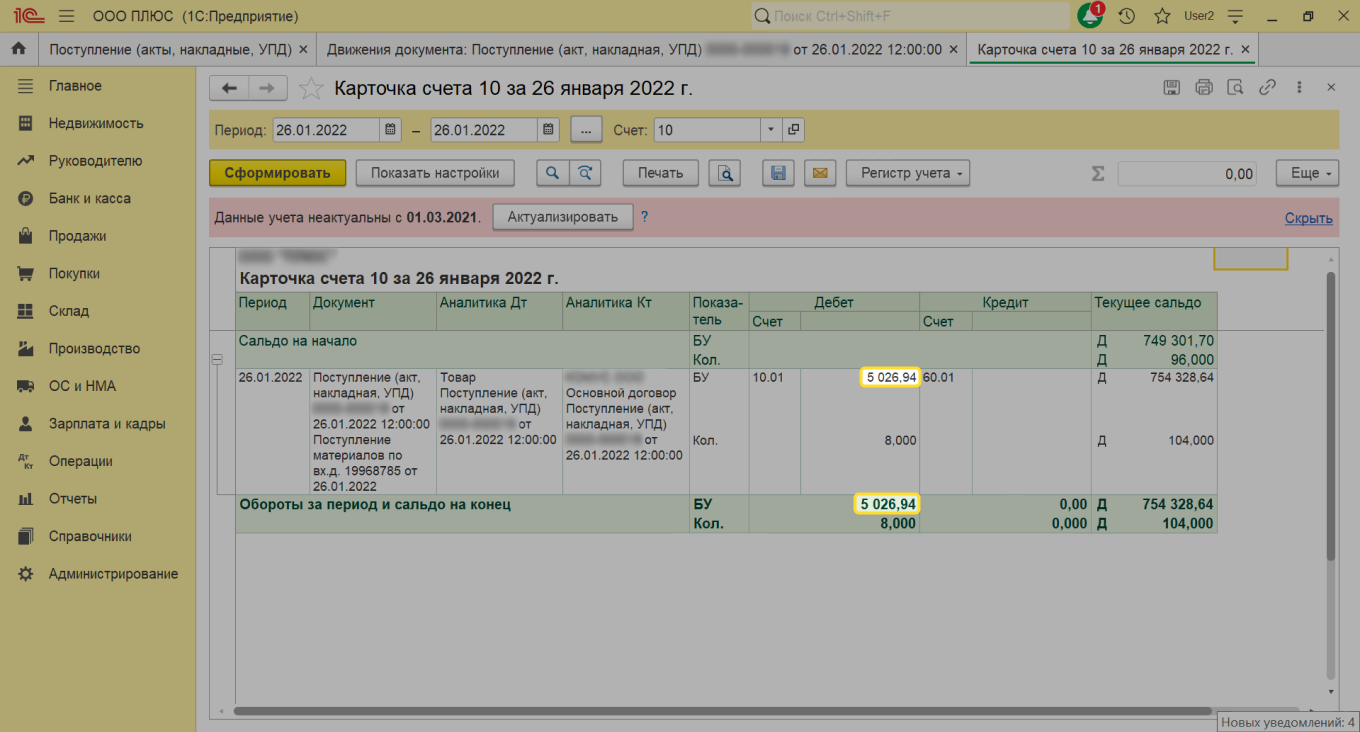Image resolution: width=1360 pixels, height=732 pixels.
Task: Open print preview magnifier icon
Action: click(x=724, y=173)
